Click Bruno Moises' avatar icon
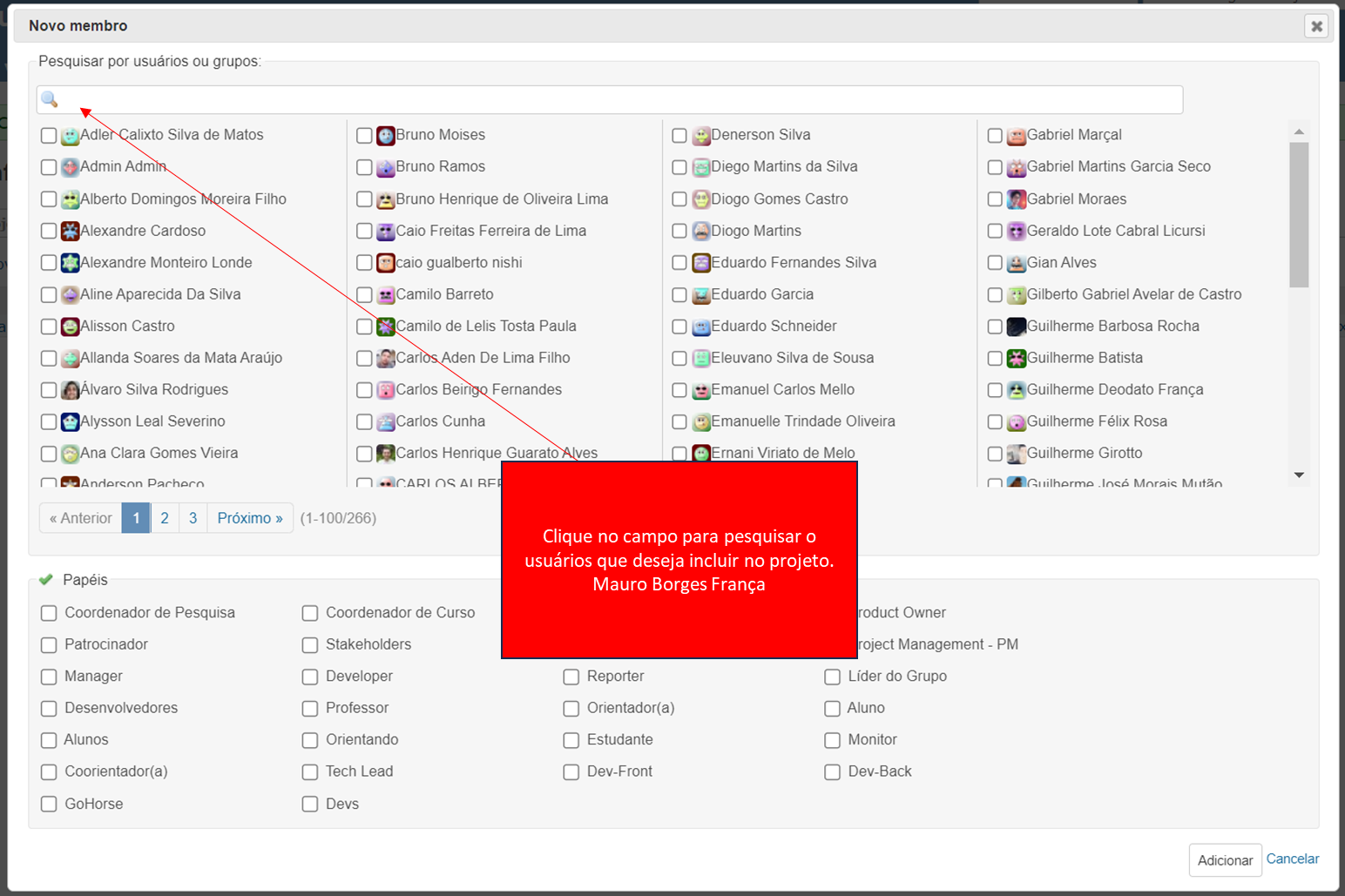The height and width of the screenshot is (896, 1345). (386, 136)
